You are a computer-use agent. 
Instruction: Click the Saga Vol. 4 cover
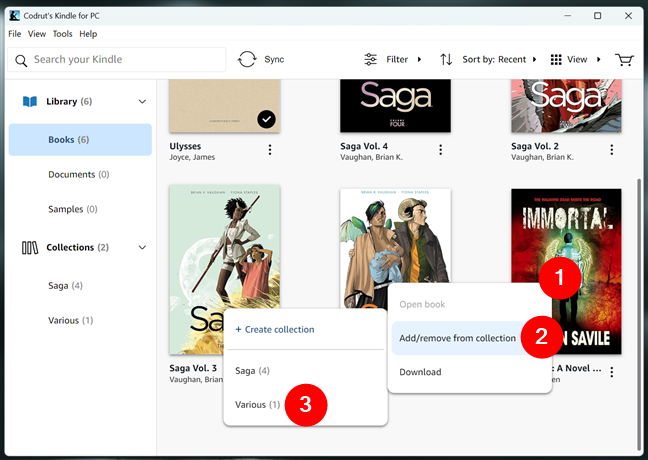[x=395, y=106]
